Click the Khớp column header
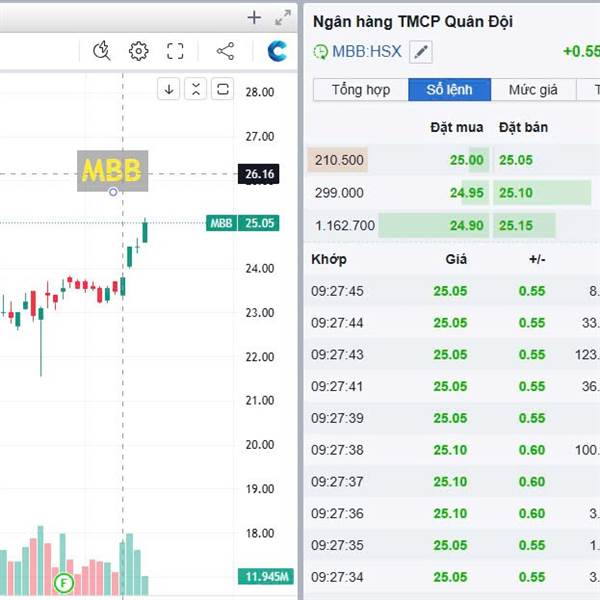The height and width of the screenshot is (600, 600). click(329, 259)
